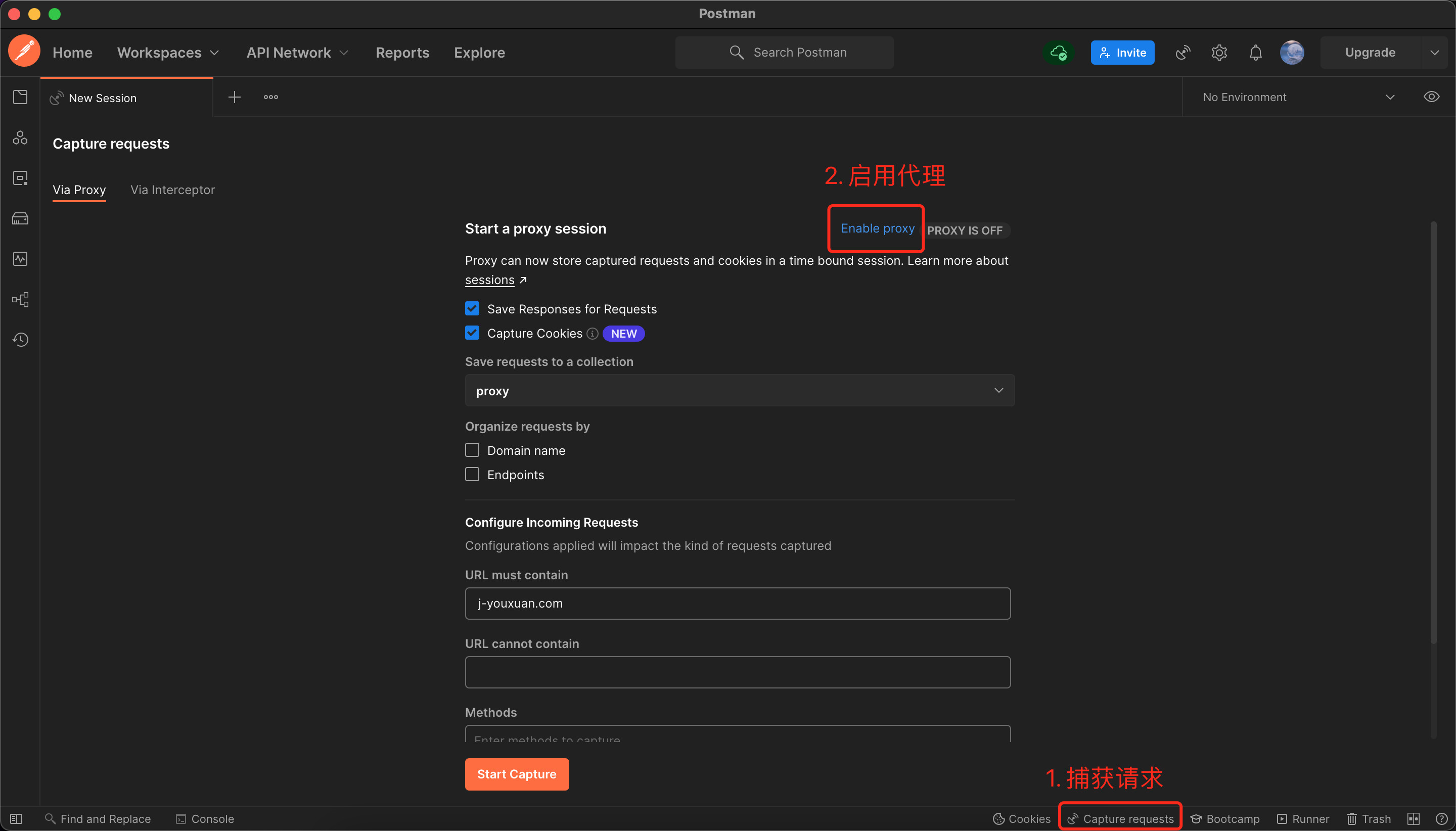Click the settings gear icon
This screenshot has width=1456, height=831.
(x=1219, y=53)
